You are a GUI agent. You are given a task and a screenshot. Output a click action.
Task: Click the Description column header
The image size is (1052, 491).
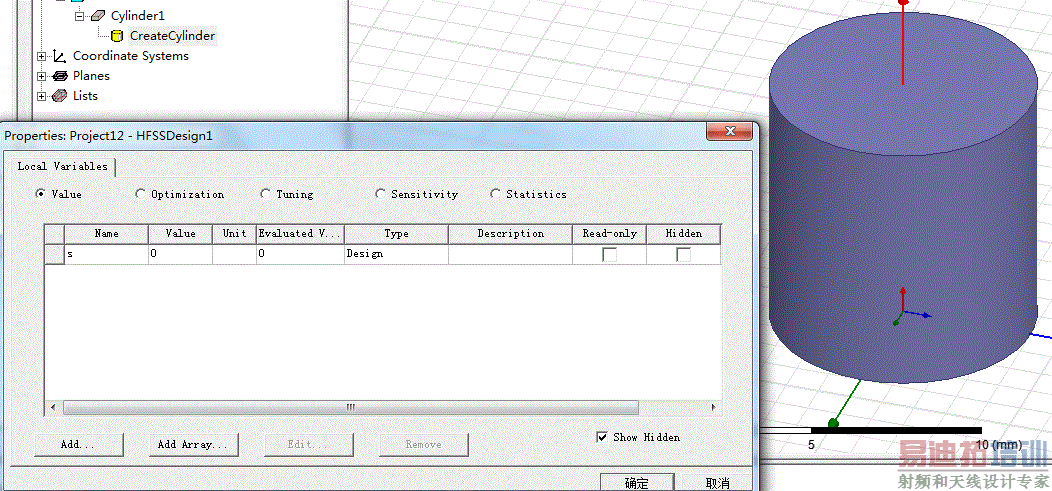[510, 234]
